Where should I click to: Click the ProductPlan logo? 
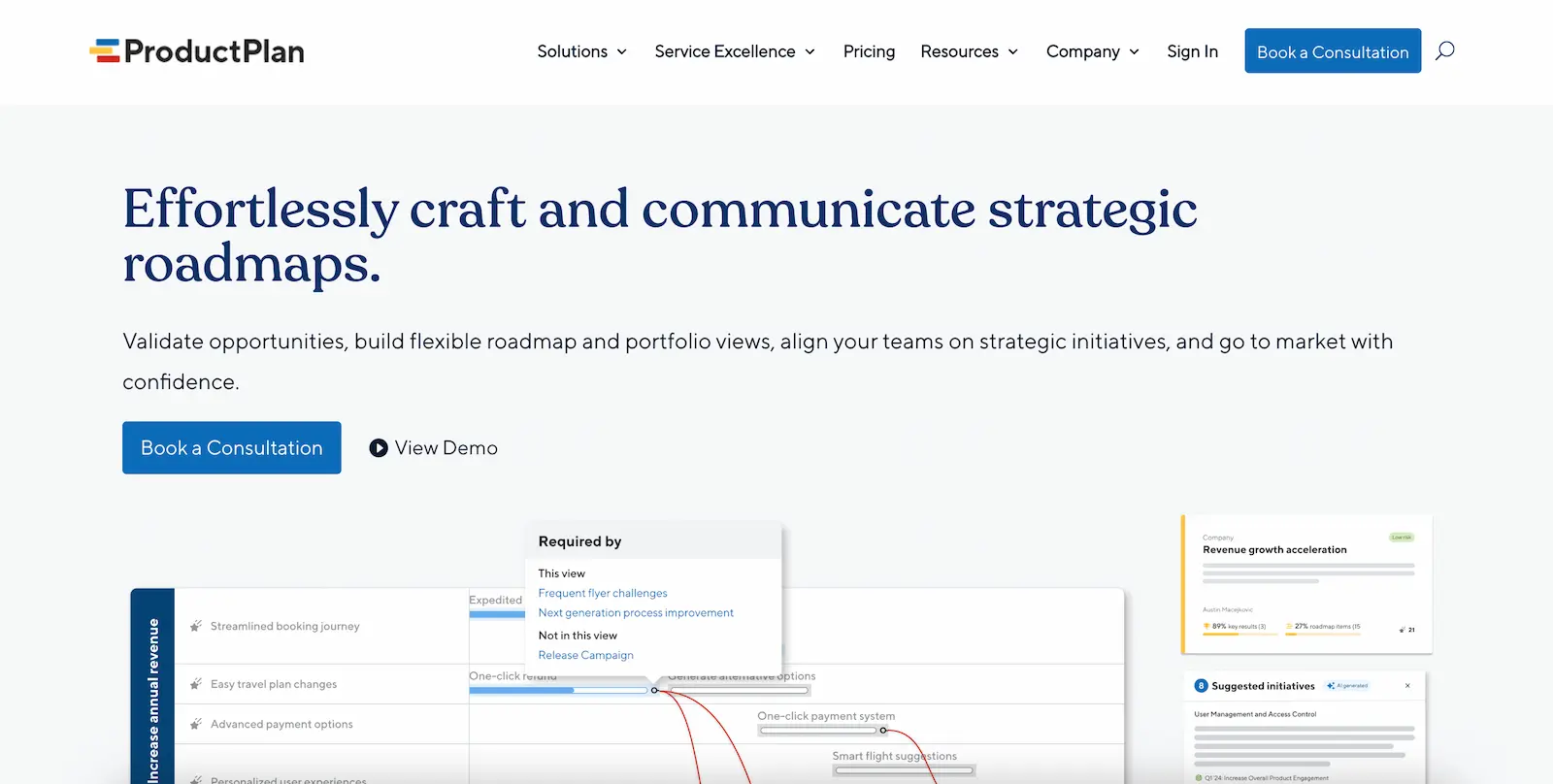(x=197, y=51)
